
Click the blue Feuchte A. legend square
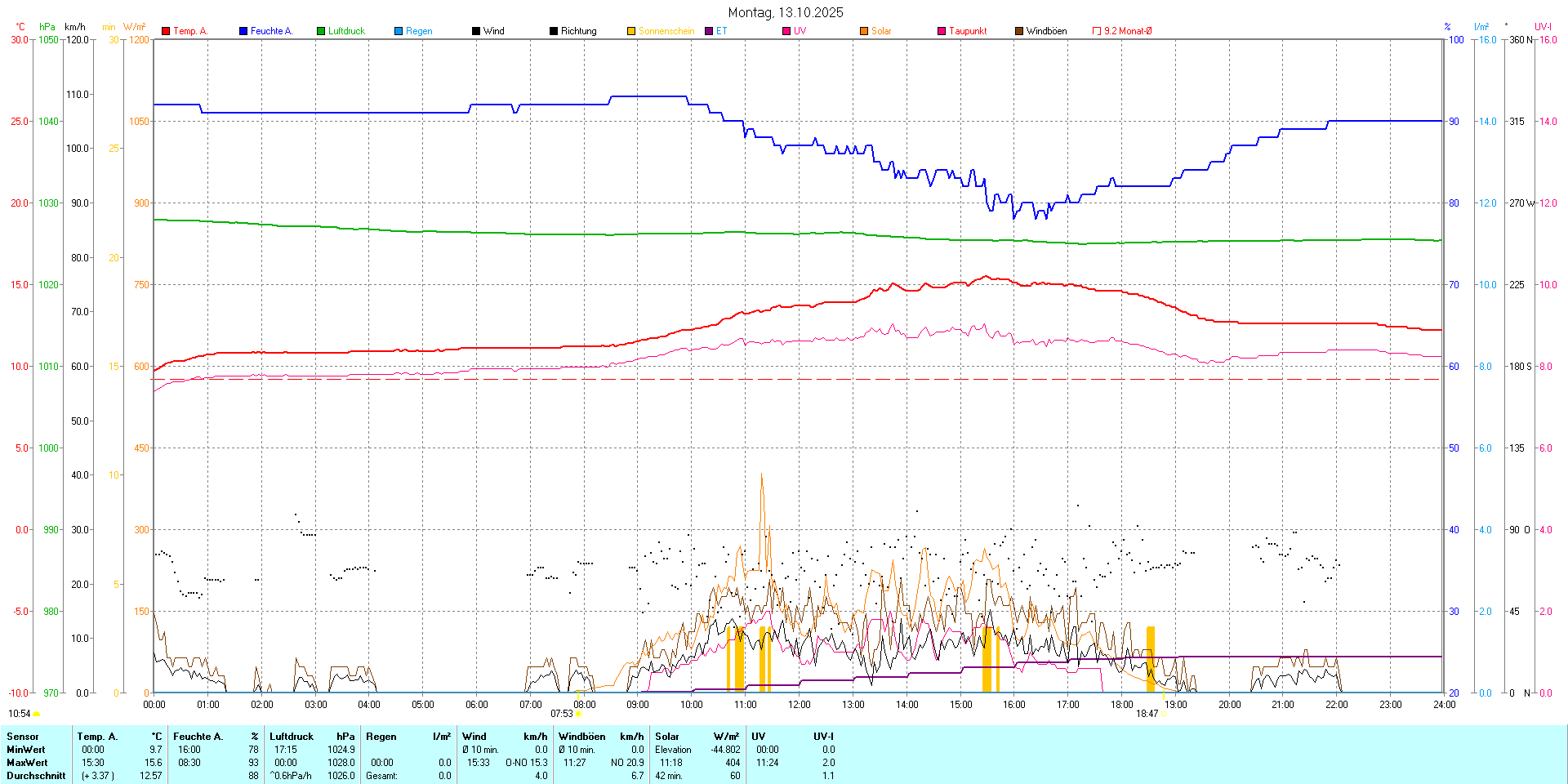(243, 31)
